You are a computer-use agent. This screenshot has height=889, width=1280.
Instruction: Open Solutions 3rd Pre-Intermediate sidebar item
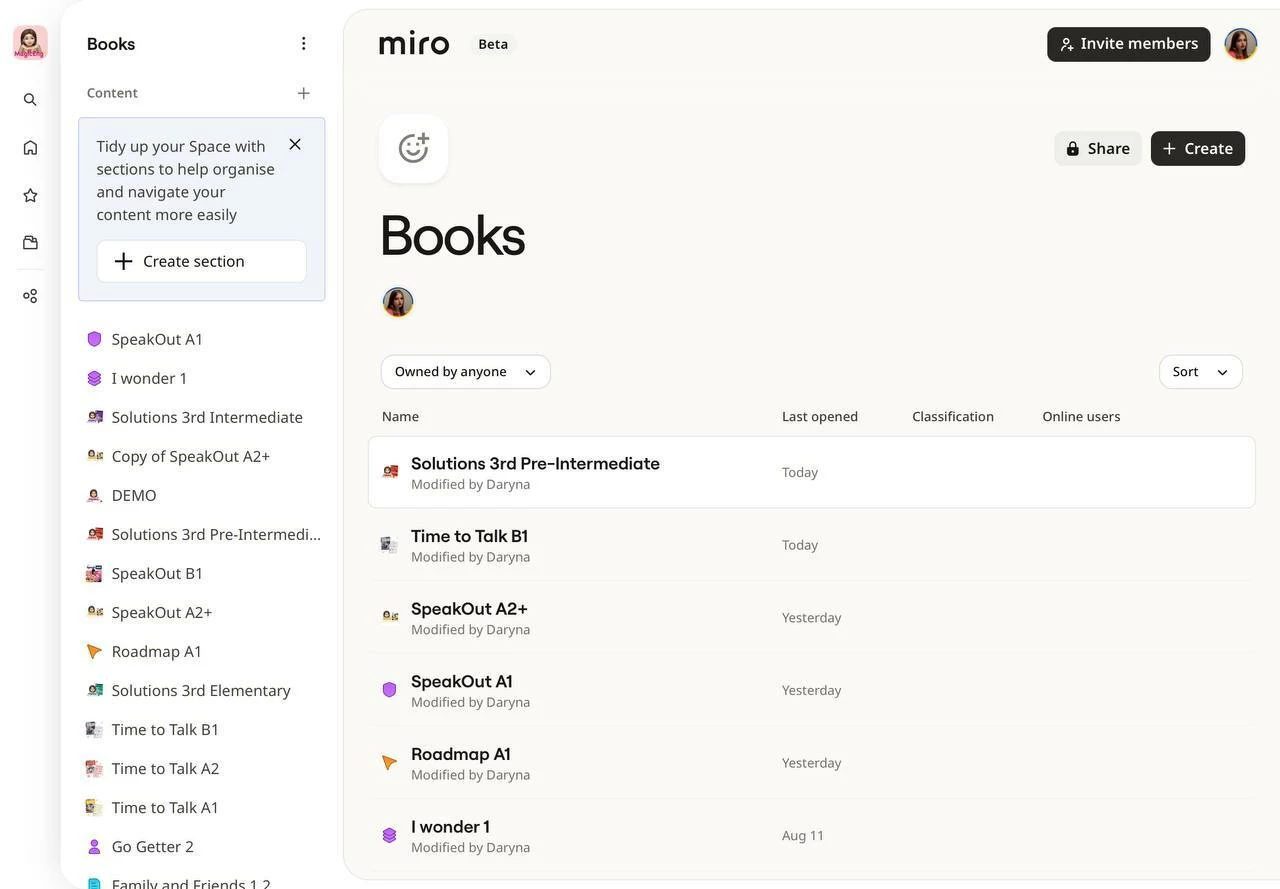point(202,534)
